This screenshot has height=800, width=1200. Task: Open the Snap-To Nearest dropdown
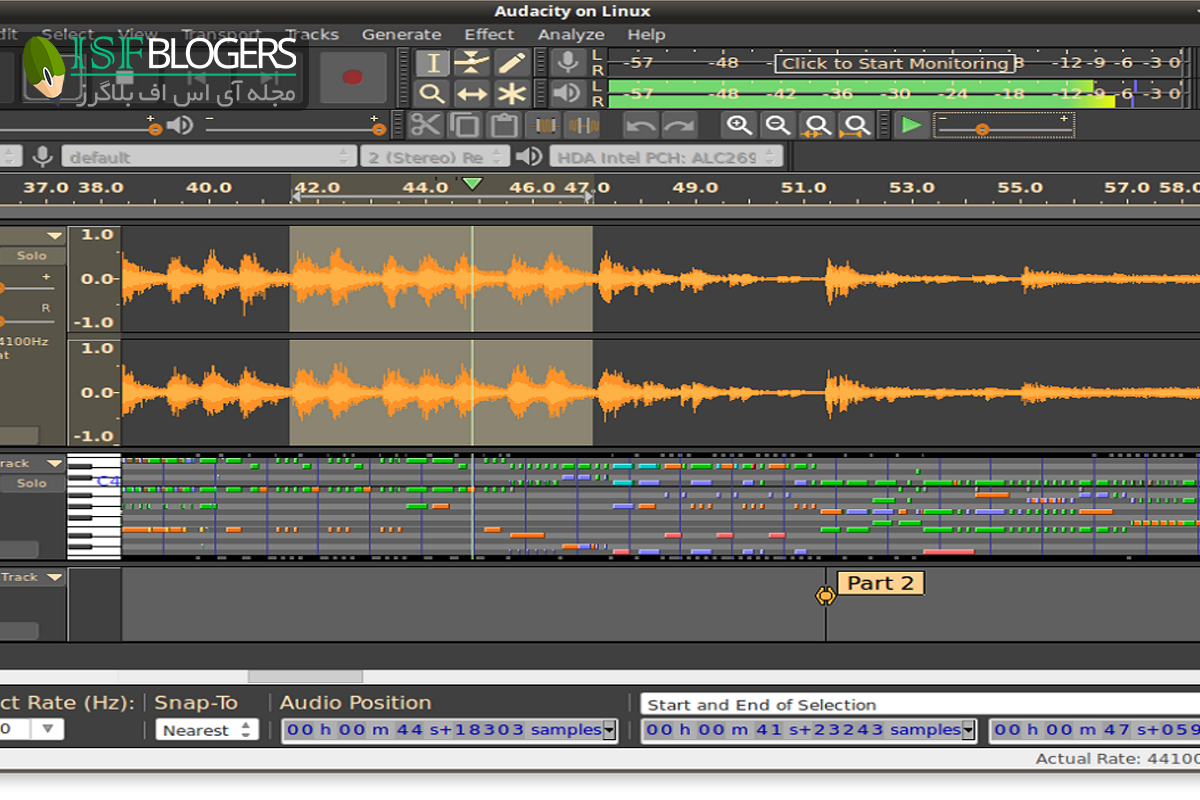pyautogui.click(x=206, y=730)
